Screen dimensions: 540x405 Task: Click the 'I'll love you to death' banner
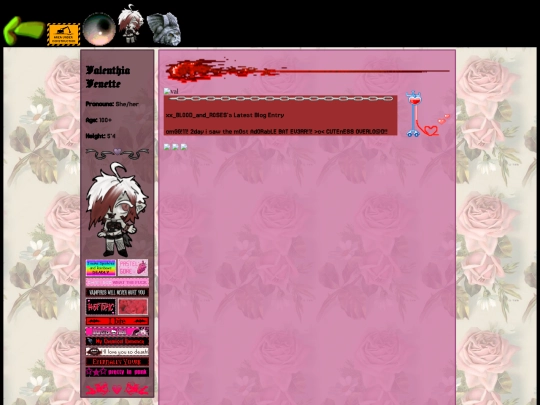click(117, 351)
